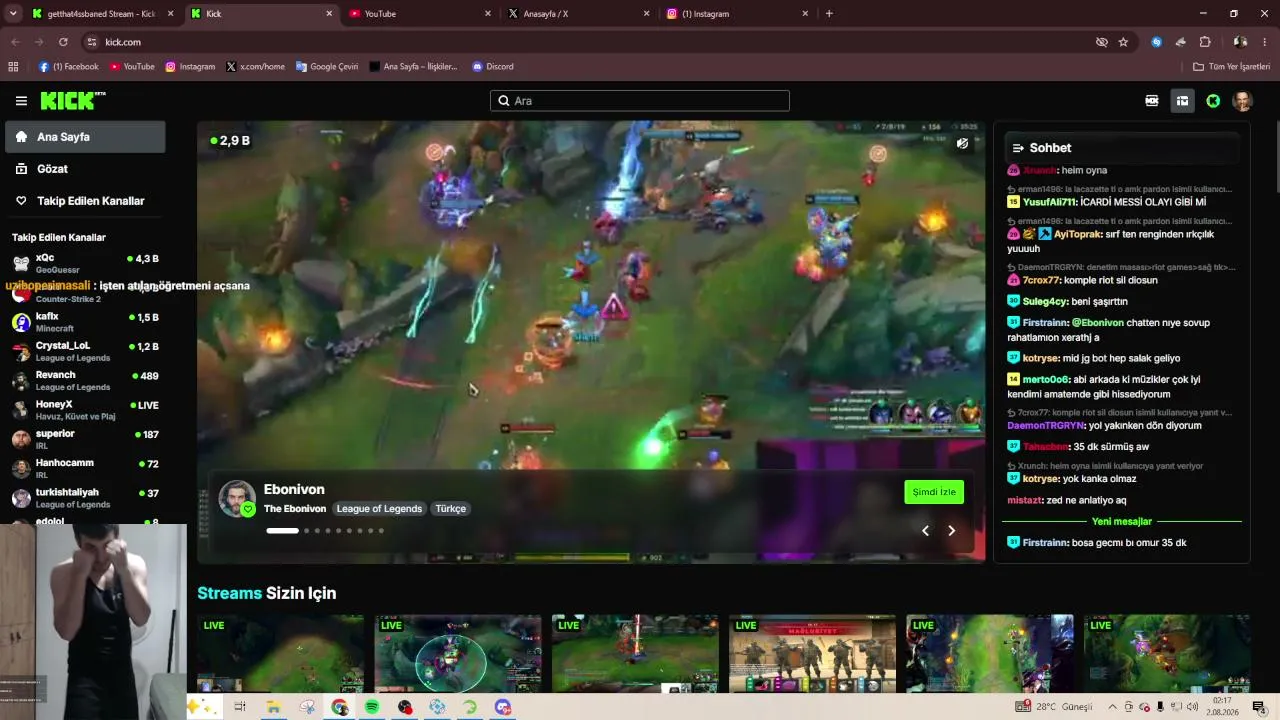
Task: Open xQc channel in followed list
Action: click(x=85, y=263)
